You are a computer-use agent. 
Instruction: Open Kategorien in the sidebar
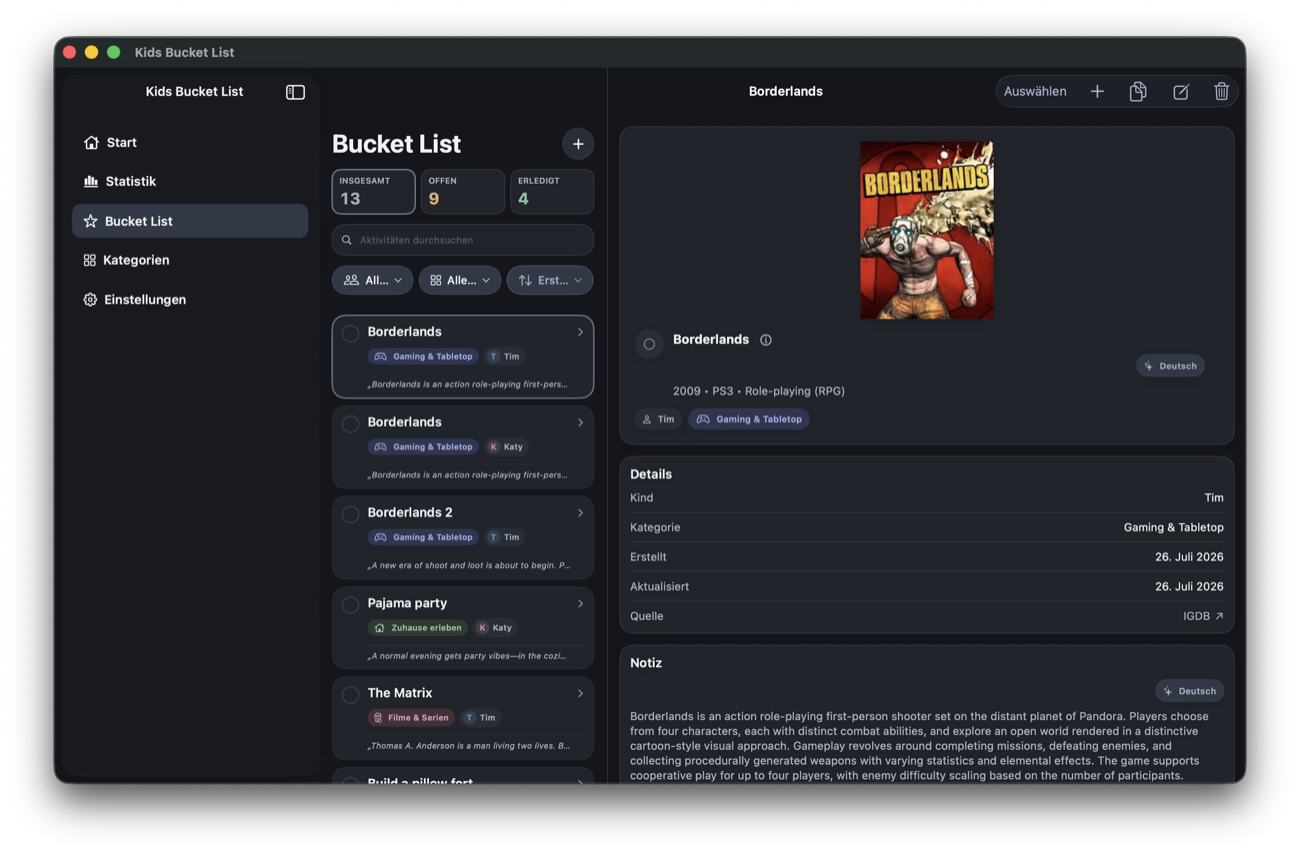[190, 260]
